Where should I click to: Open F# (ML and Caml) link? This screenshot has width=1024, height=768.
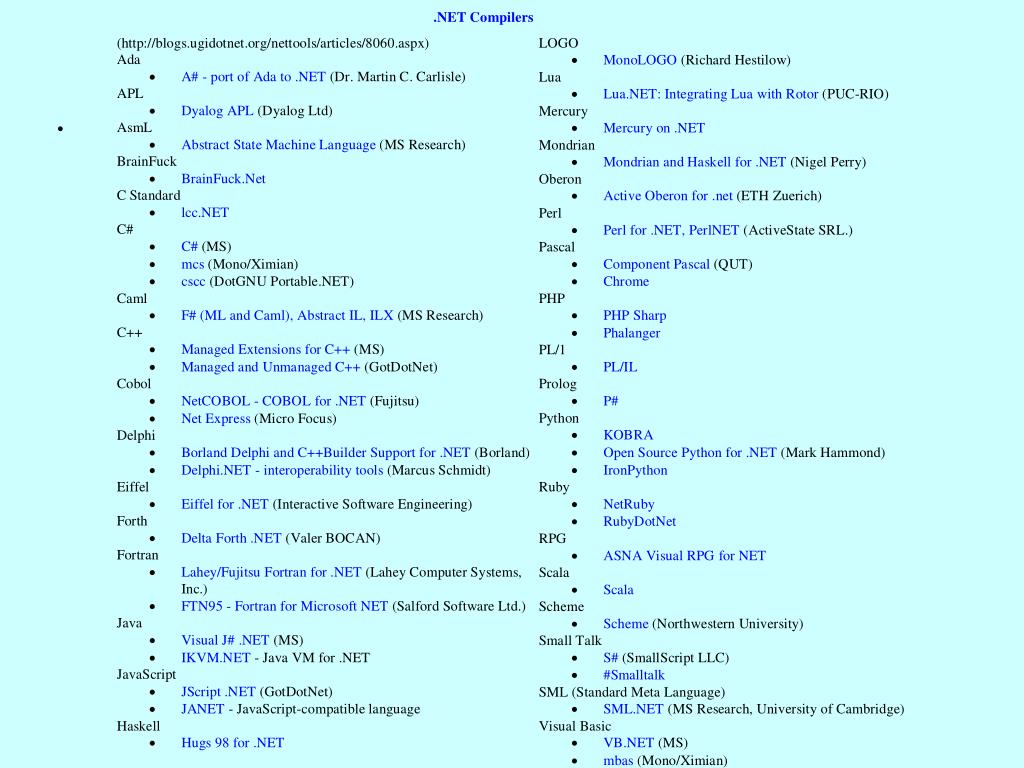(x=287, y=315)
